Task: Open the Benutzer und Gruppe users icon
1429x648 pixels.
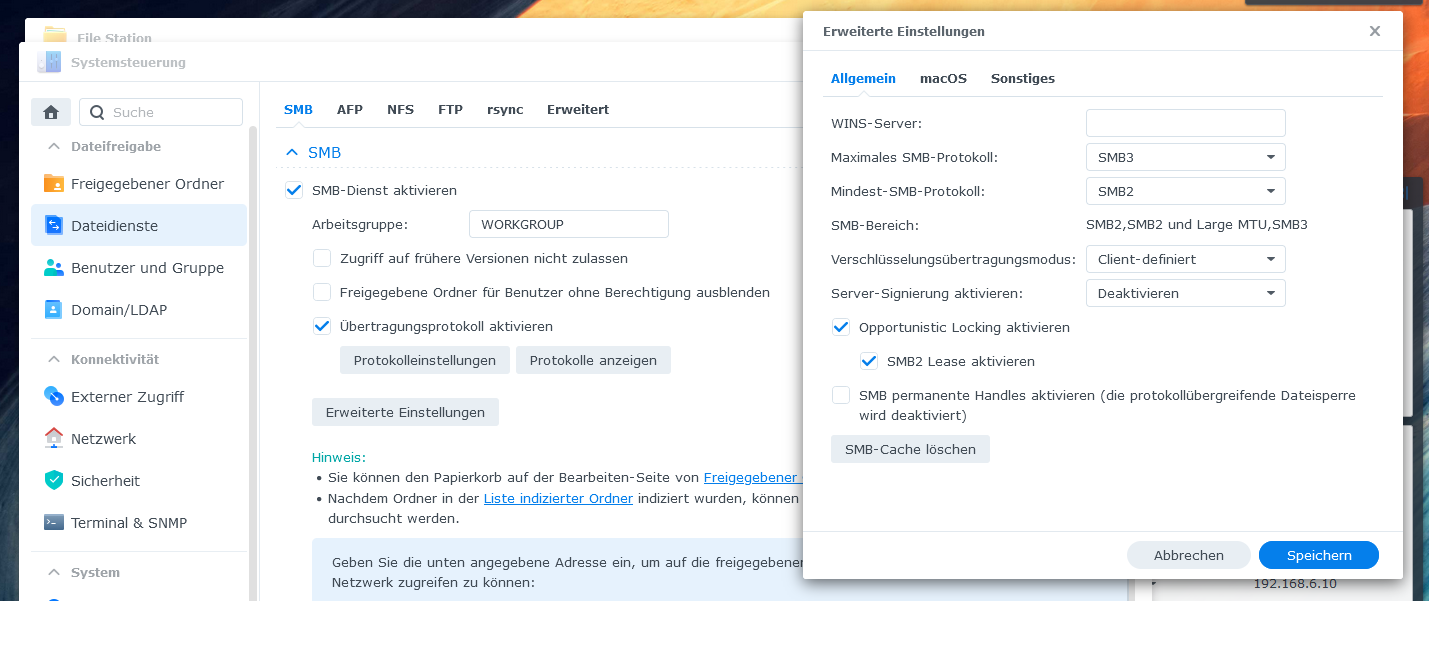Action: click(54, 268)
